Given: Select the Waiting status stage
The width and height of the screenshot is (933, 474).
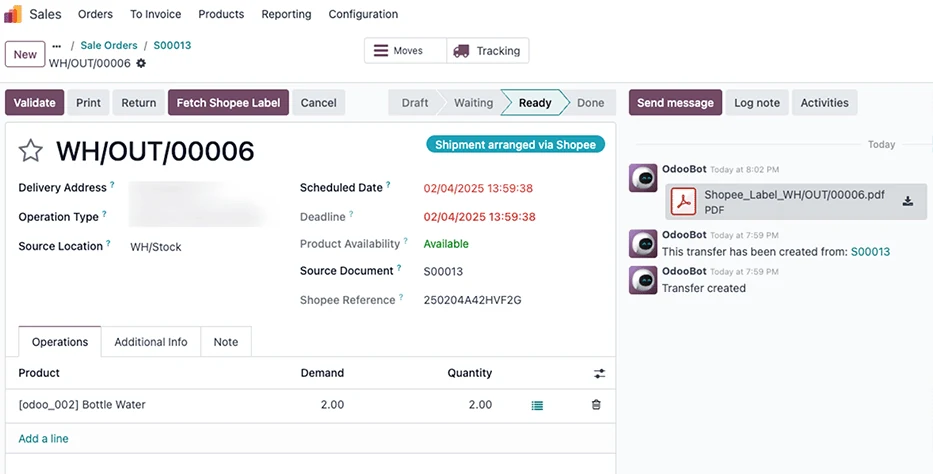Looking at the screenshot, I should tap(474, 102).
